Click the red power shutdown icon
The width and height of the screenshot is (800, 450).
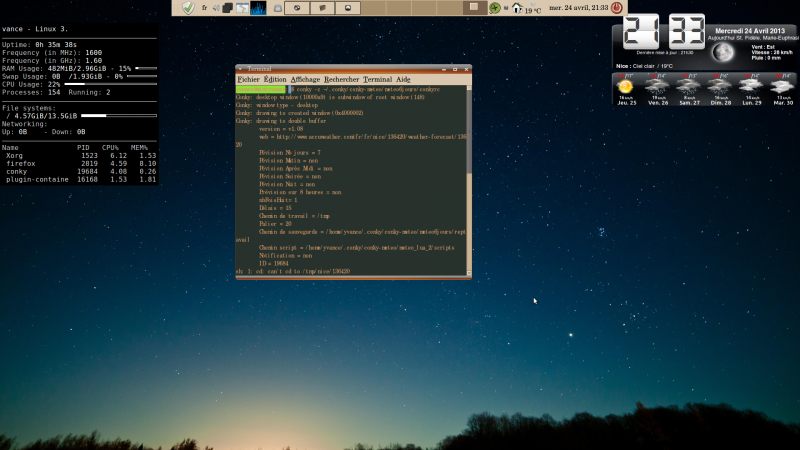pos(617,7)
